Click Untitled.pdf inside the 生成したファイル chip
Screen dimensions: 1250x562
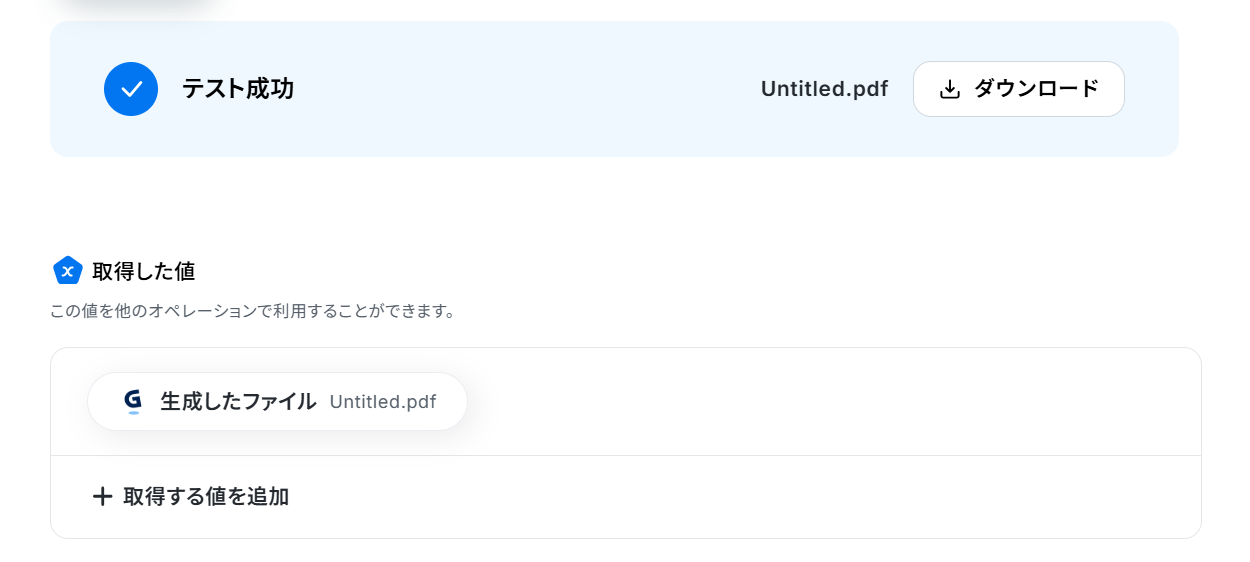pos(383,402)
